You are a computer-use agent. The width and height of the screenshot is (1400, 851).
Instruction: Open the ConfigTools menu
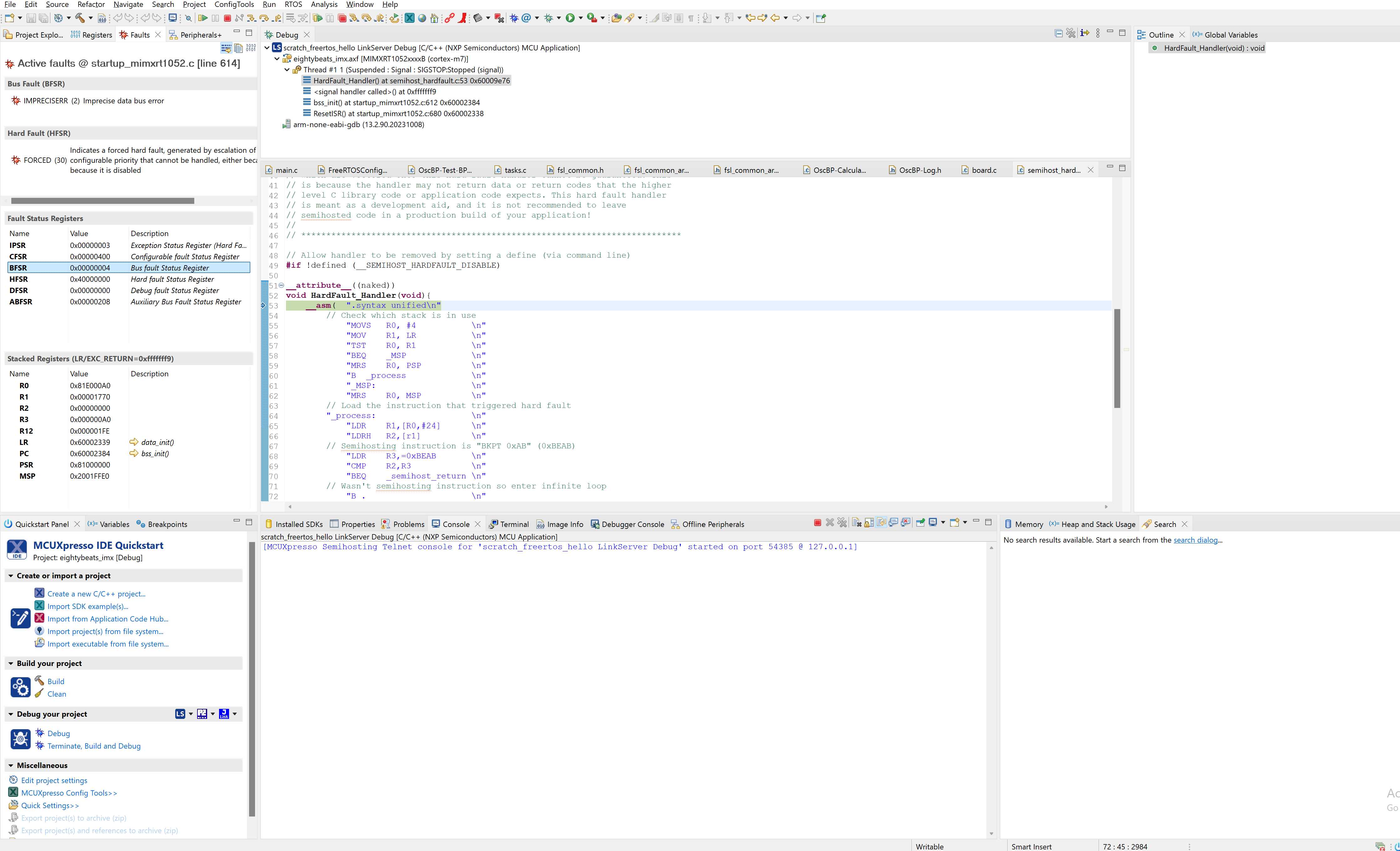pyautogui.click(x=233, y=5)
